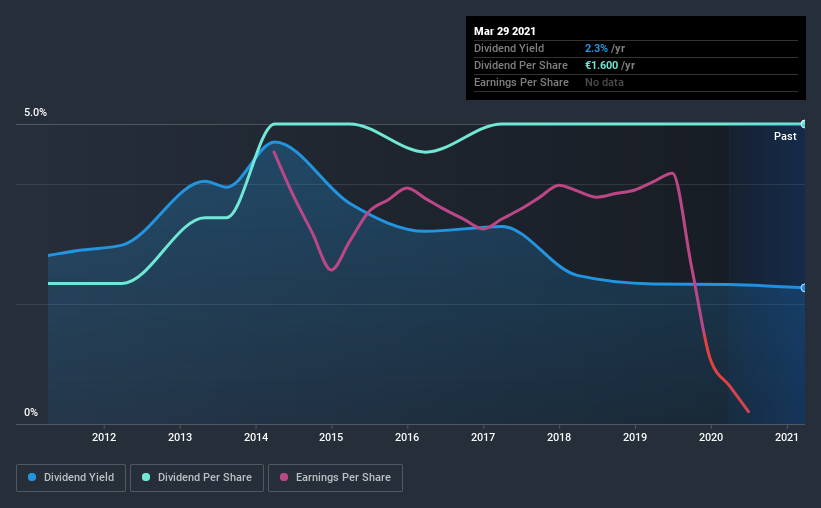The width and height of the screenshot is (821, 508).
Task: Select the 2016 label on the time axis
Action: point(407,437)
